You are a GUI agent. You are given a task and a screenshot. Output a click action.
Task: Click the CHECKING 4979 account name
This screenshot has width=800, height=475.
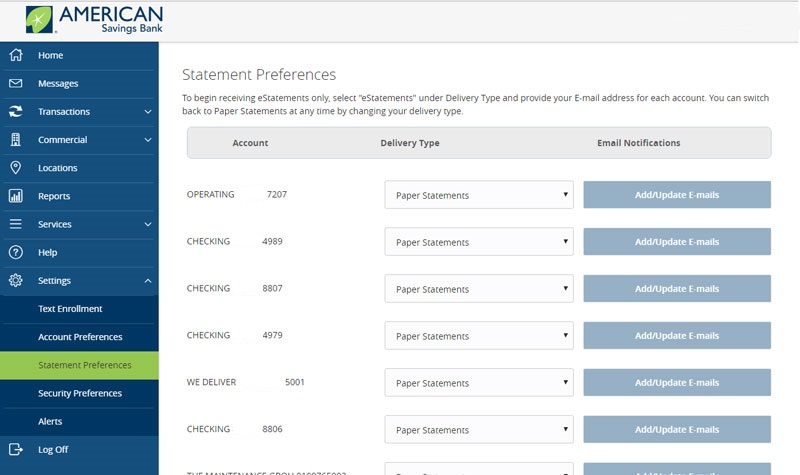tap(235, 335)
